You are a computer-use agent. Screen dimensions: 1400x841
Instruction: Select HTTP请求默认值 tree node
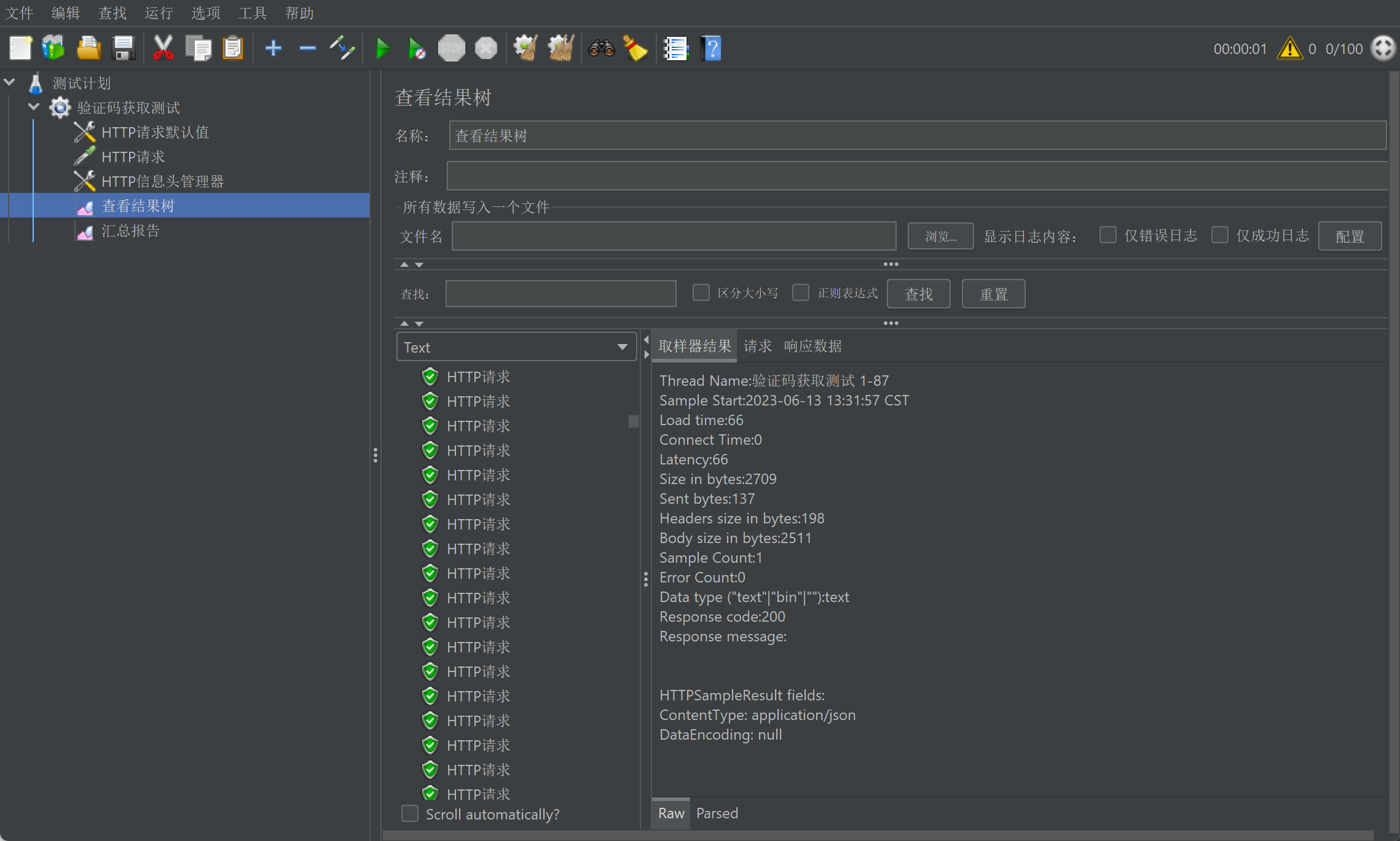tap(155, 132)
